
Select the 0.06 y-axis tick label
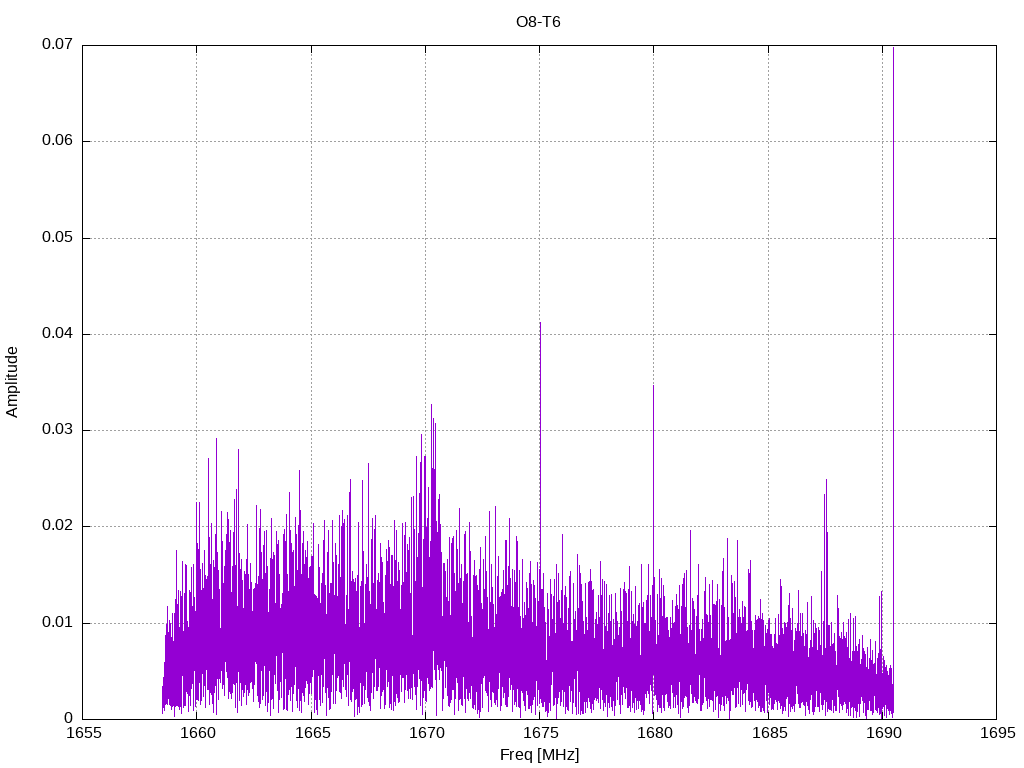tap(57, 141)
